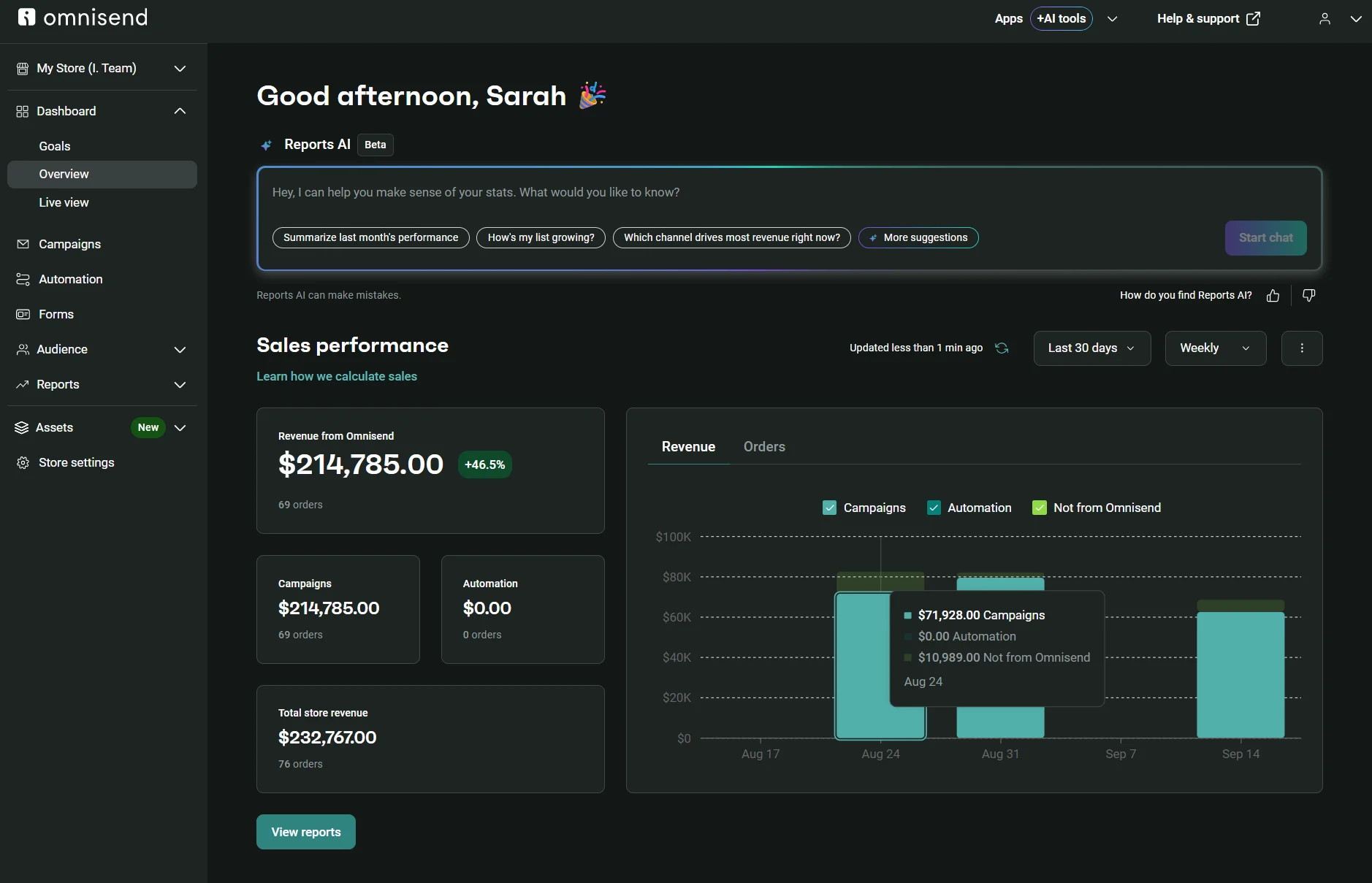
Task: Click More suggestions chip
Action: coord(918,238)
